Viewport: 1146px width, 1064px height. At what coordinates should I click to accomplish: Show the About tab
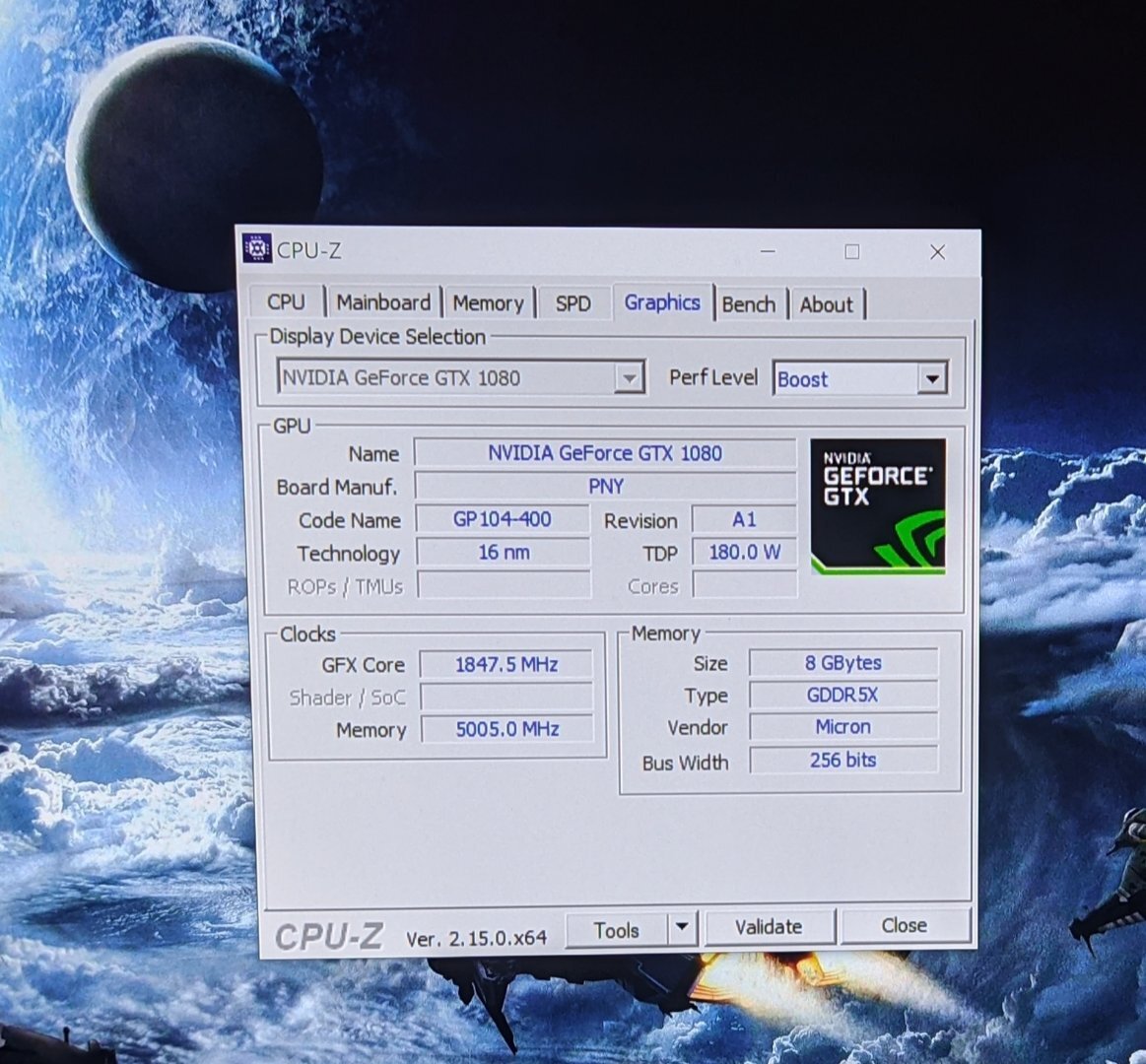point(827,304)
